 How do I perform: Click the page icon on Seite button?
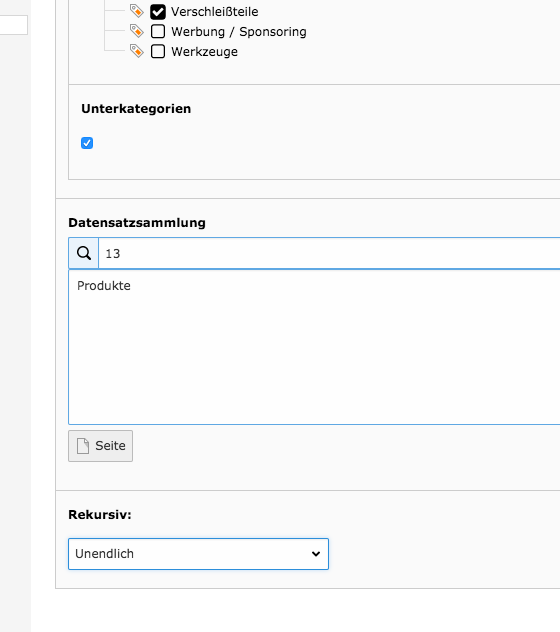(x=83, y=446)
